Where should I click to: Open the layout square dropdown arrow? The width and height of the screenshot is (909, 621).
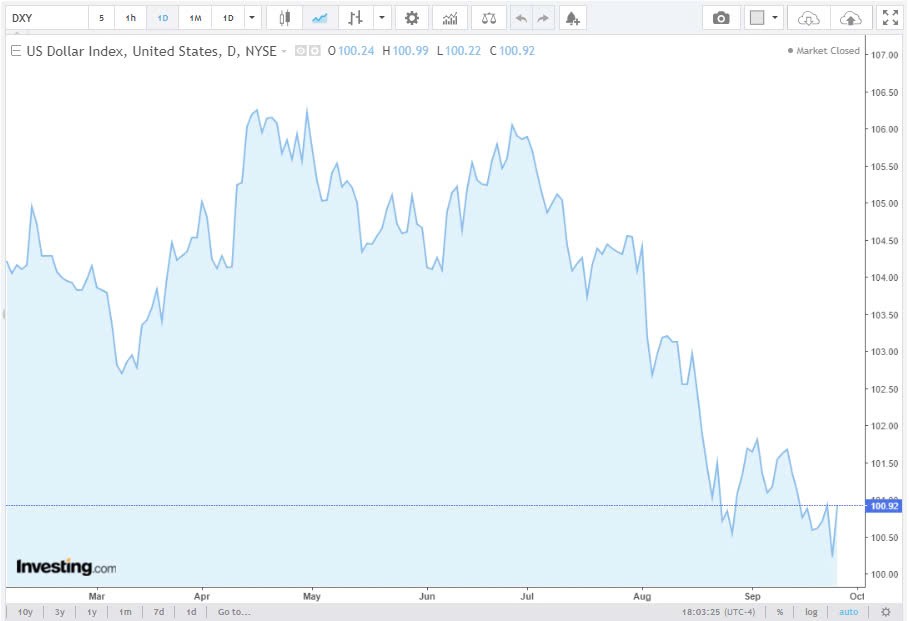[x=775, y=18]
